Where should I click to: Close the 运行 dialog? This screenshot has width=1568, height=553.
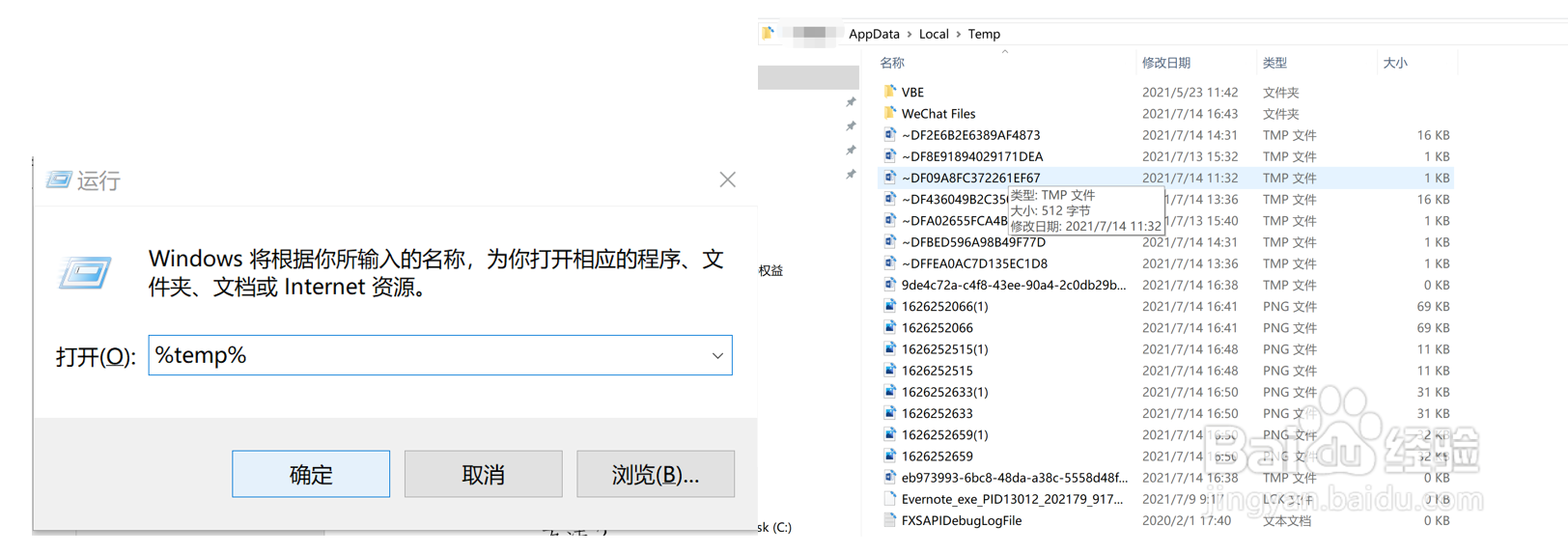click(728, 180)
